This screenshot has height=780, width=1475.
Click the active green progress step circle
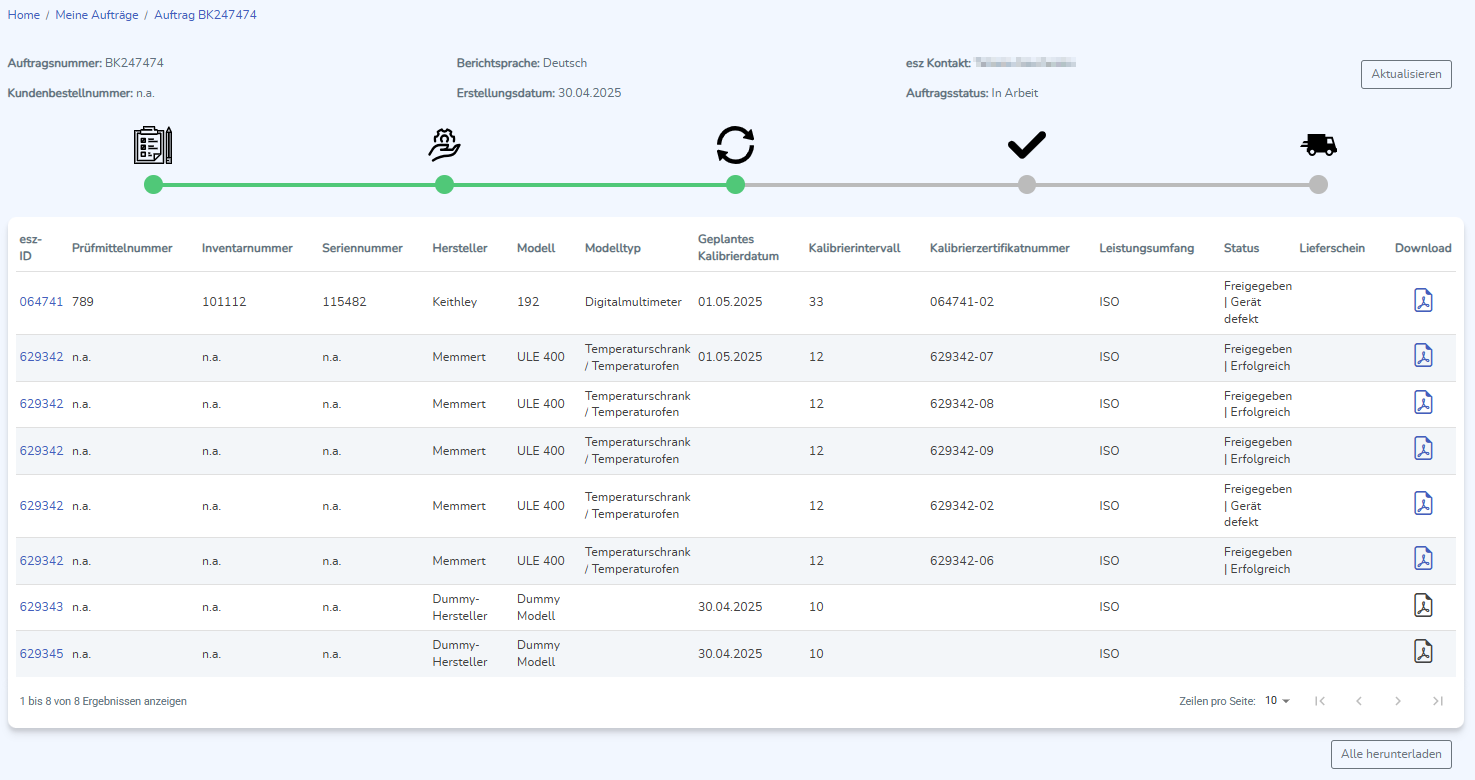coord(735,184)
